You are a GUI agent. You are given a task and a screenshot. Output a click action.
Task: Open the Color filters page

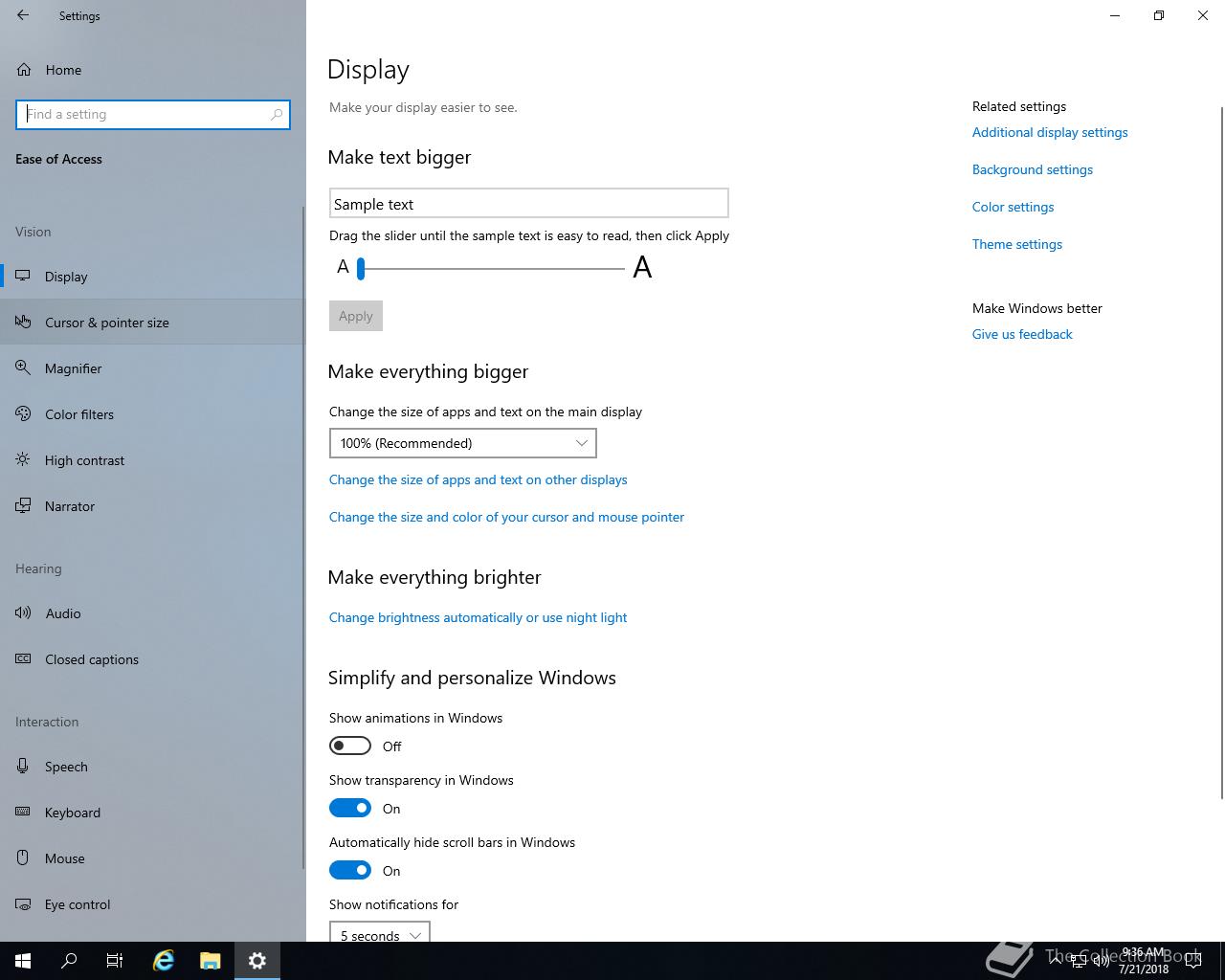pyautogui.click(x=153, y=414)
